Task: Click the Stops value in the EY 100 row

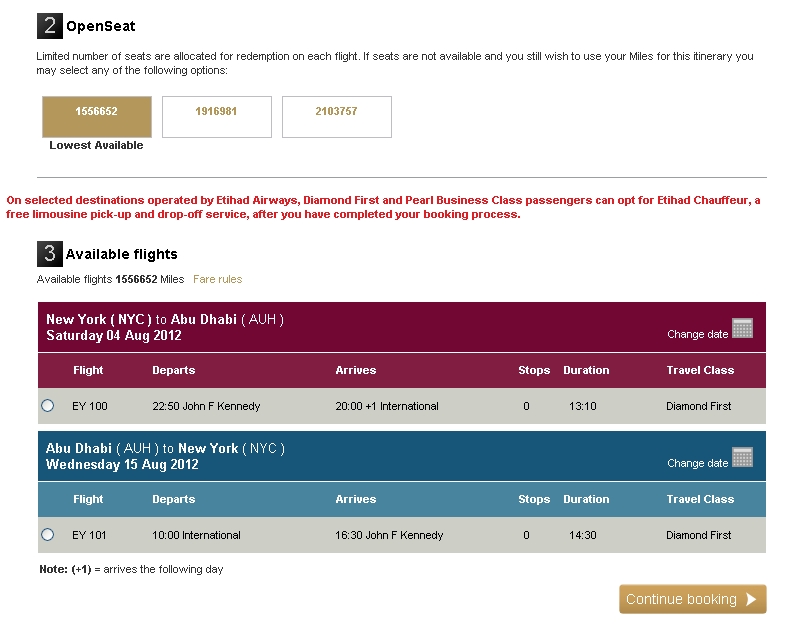Action: [x=526, y=406]
